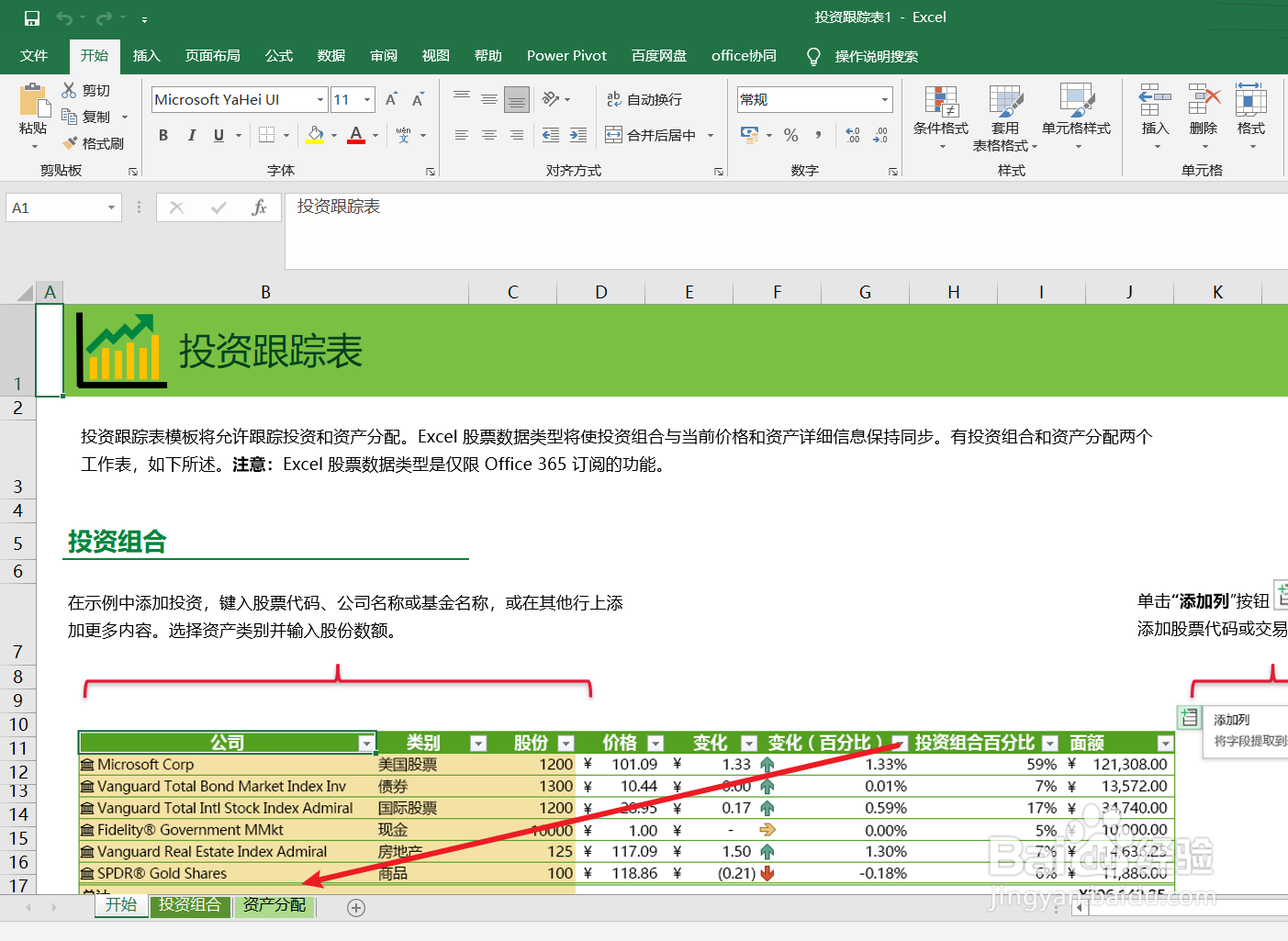
Task: Open 单元格样式 cell styles
Action: tap(1076, 118)
